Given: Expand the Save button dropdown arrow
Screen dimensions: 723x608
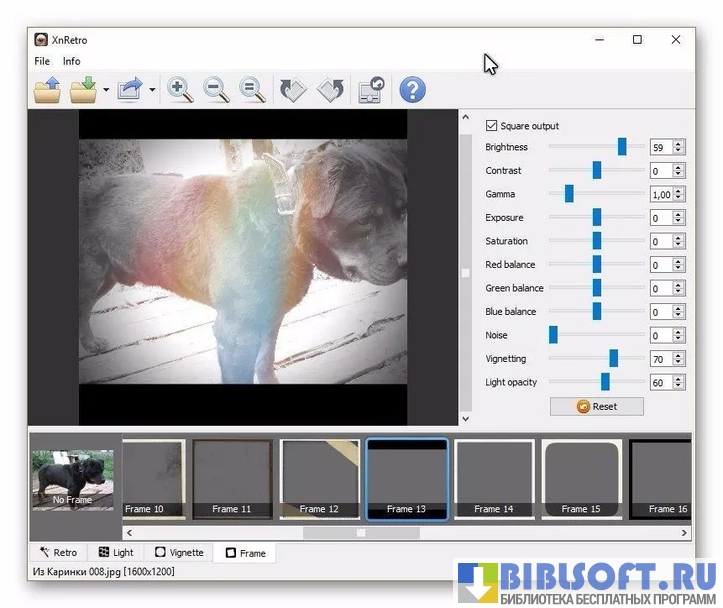Looking at the screenshot, I should pyautogui.click(x=105, y=91).
